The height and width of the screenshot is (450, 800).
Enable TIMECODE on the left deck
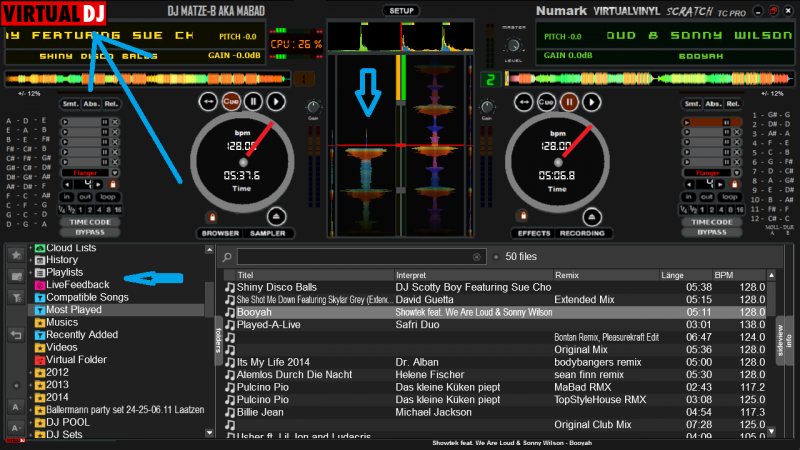point(90,222)
